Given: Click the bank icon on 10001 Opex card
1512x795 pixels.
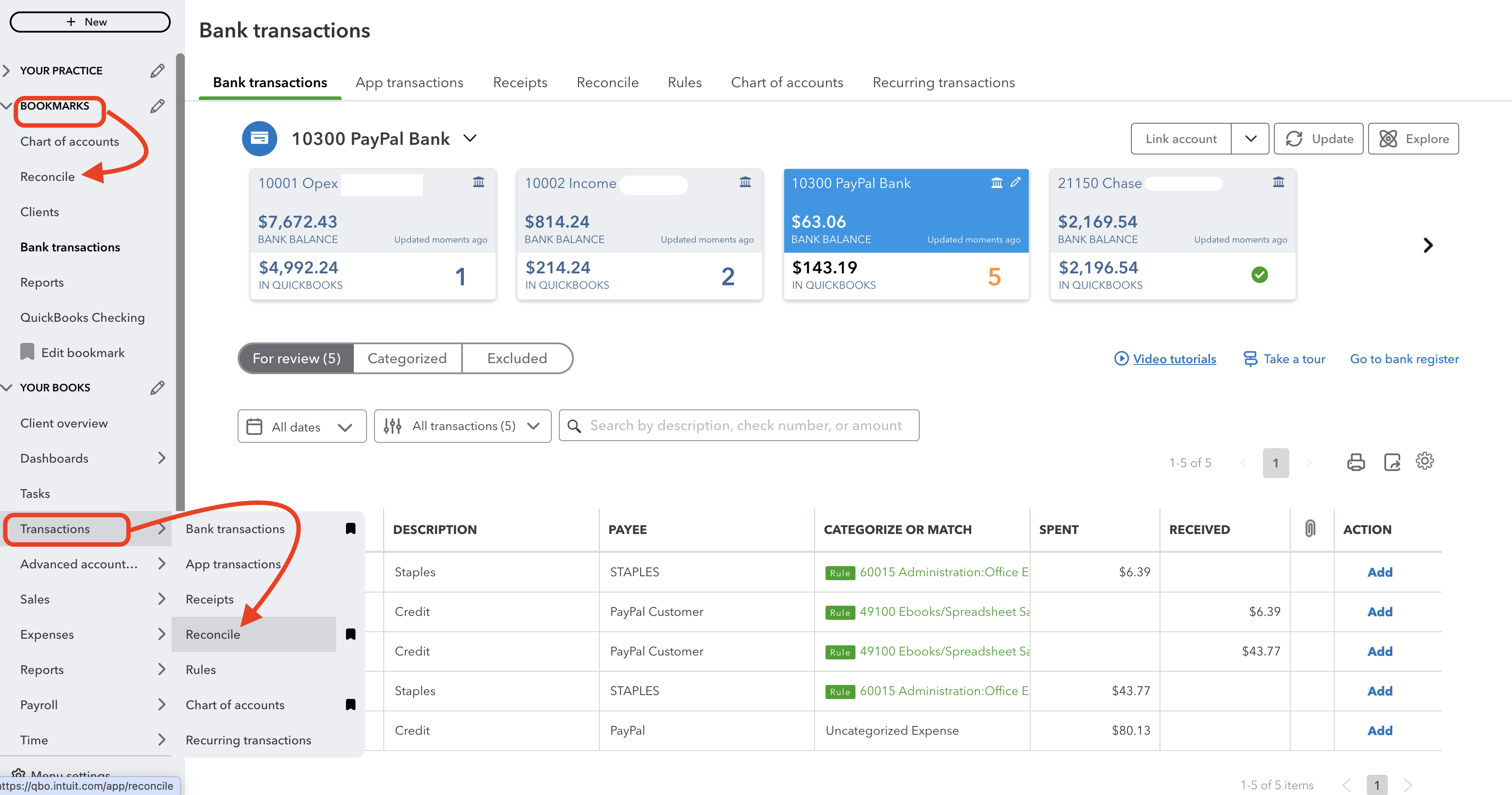Looking at the screenshot, I should pyautogui.click(x=478, y=183).
